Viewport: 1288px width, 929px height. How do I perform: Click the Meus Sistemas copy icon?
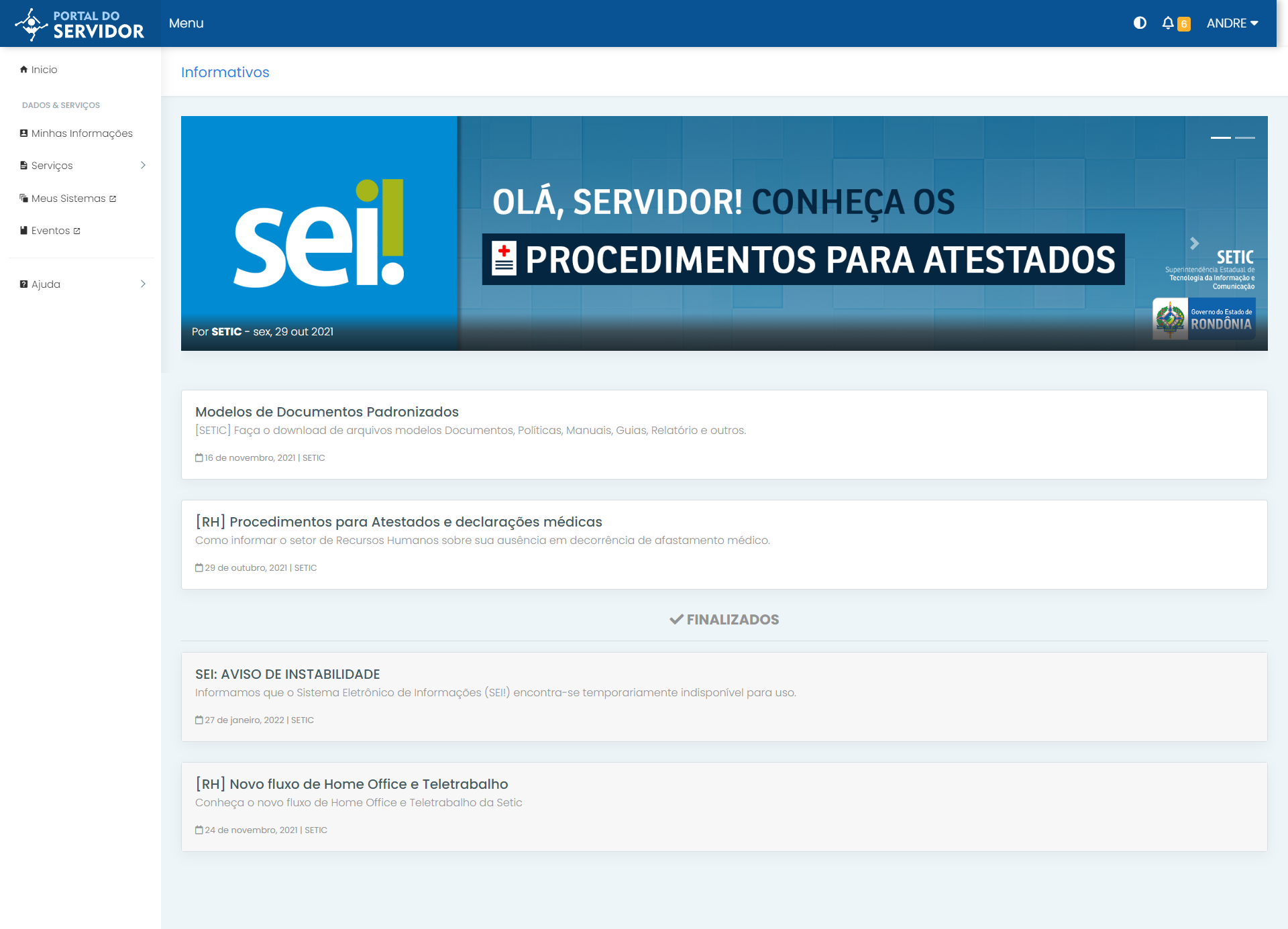24,198
